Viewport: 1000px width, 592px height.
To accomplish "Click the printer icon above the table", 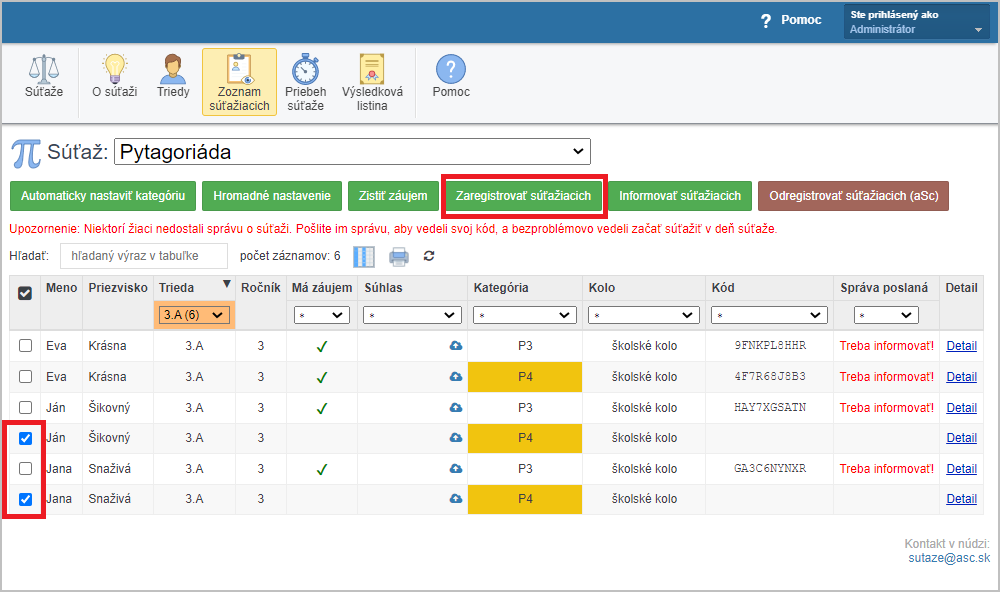I will [399, 256].
